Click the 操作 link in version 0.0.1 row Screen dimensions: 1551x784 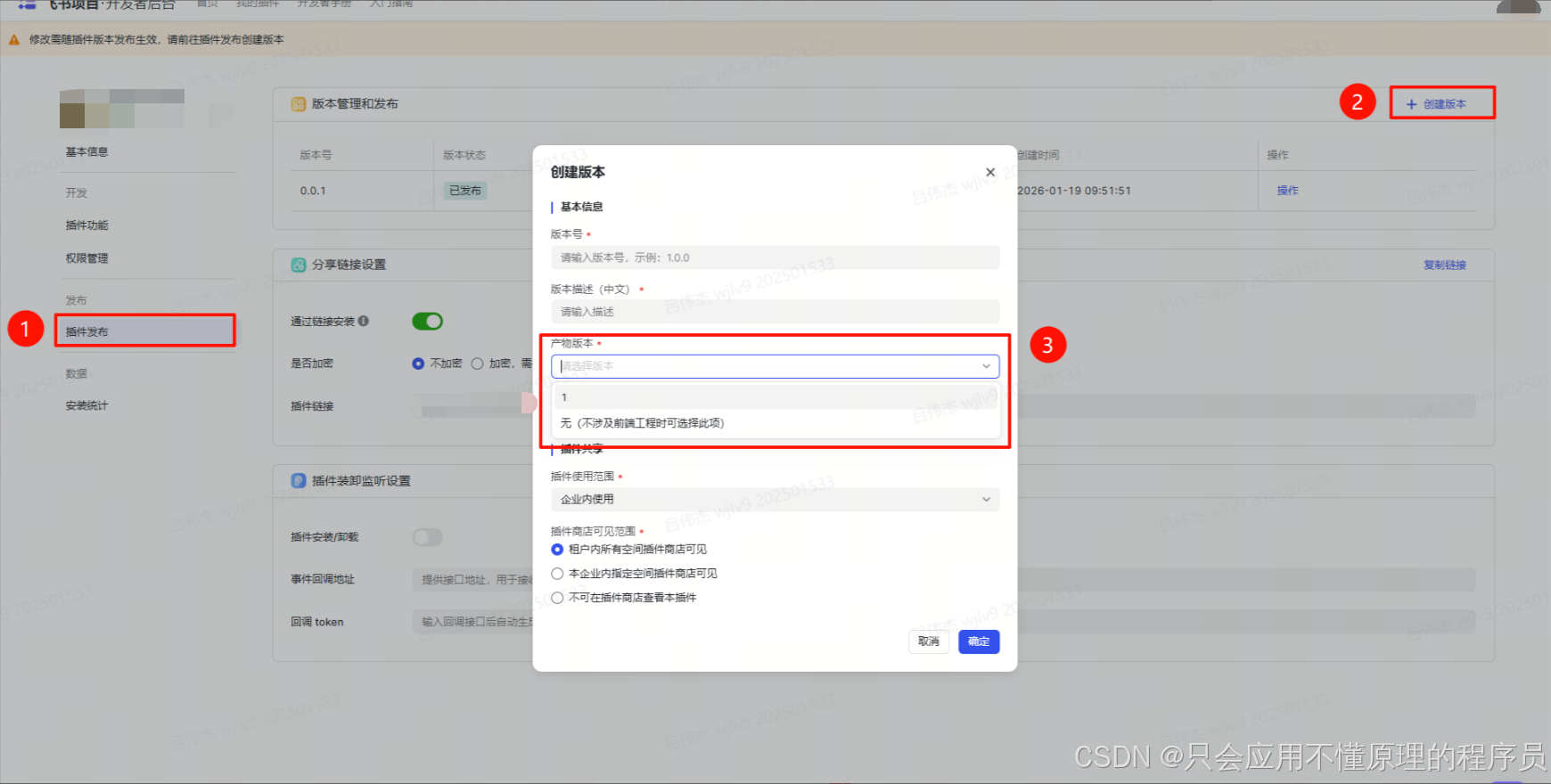pyautogui.click(x=1287, y=191)
